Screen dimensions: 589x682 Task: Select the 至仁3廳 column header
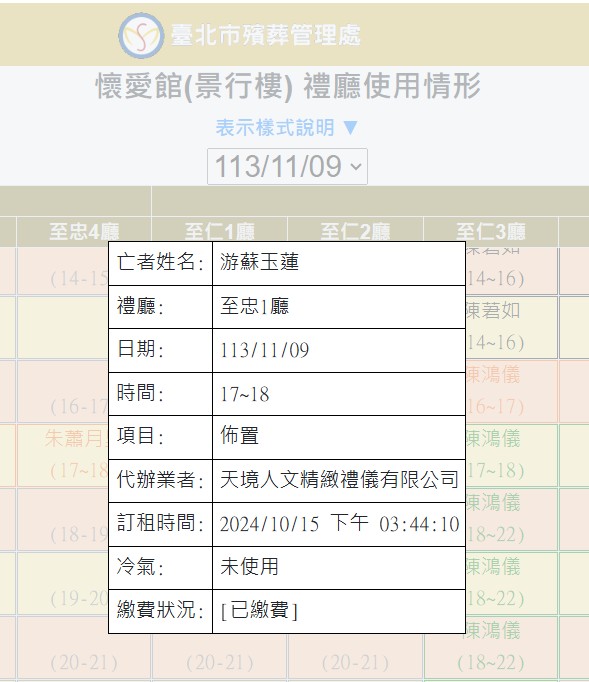[491, 231]
